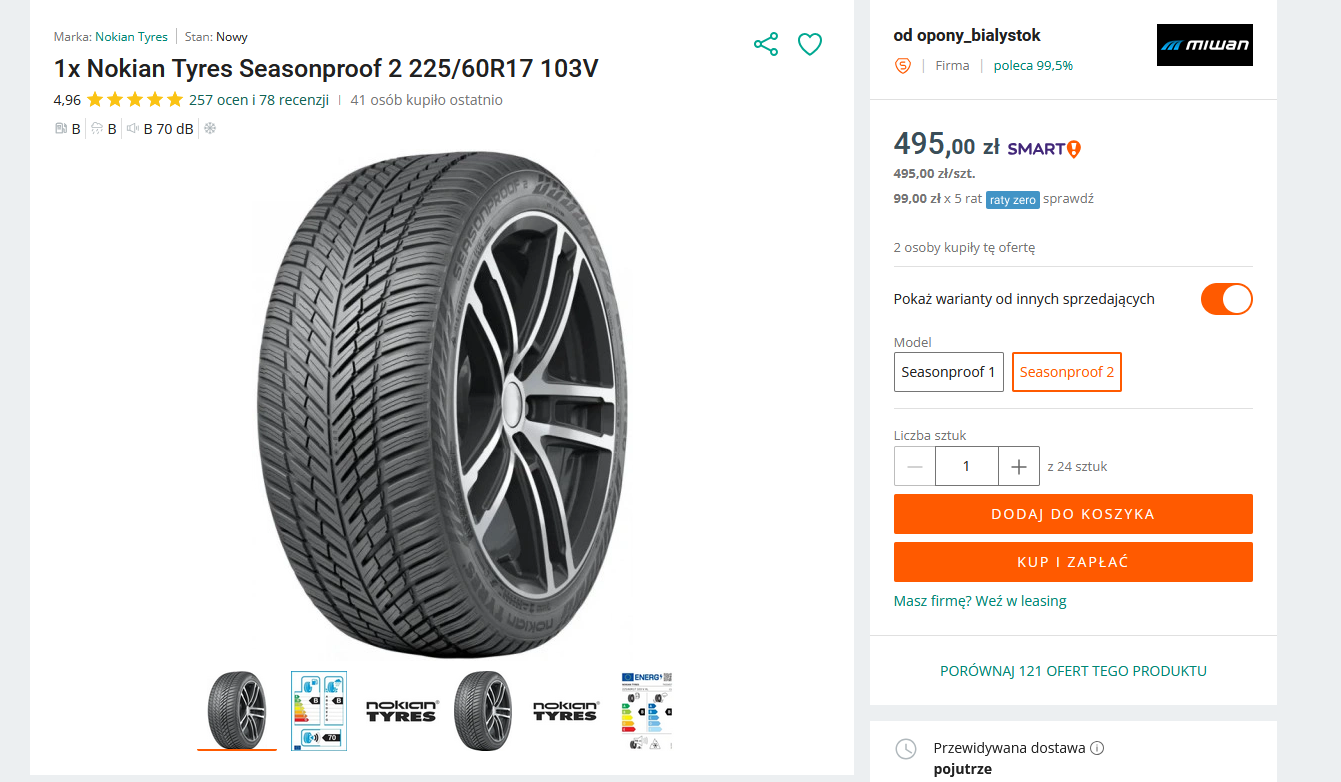Click the quantity input field
The height and width of the screenshot is (782, 1341).
coord(966,466)
